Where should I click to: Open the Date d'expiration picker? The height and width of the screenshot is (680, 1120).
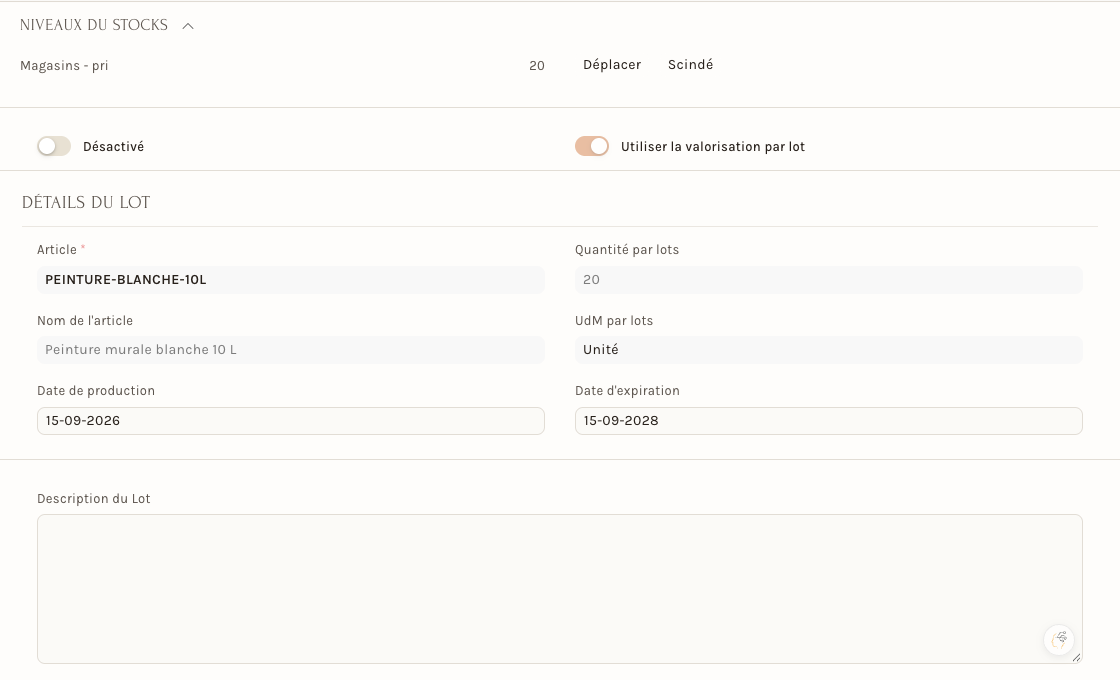tap(829, 421)
